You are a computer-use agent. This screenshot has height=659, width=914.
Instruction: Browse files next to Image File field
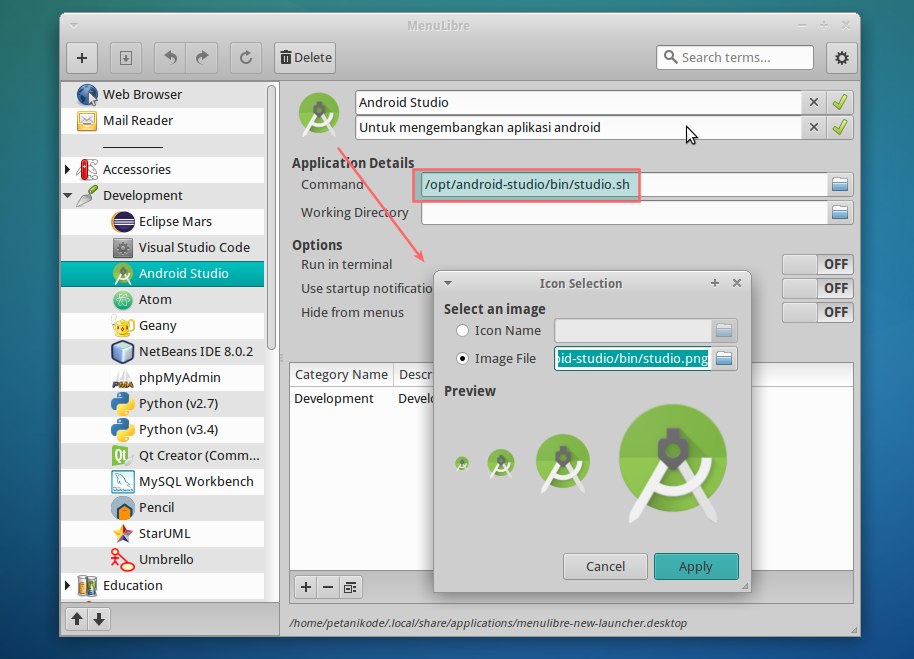click(x=724, y=358)
